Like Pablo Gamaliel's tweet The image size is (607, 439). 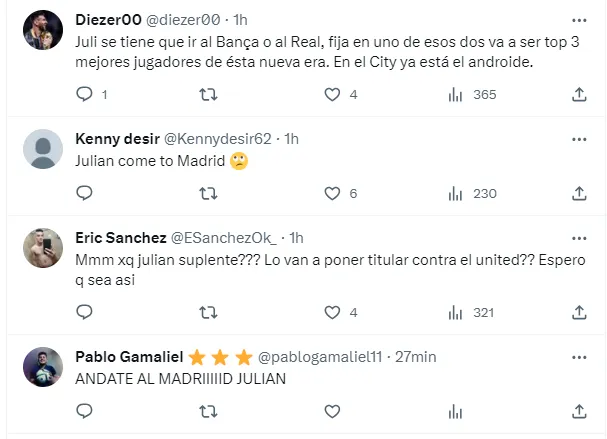pyautogui.click(x=332, y=410)
